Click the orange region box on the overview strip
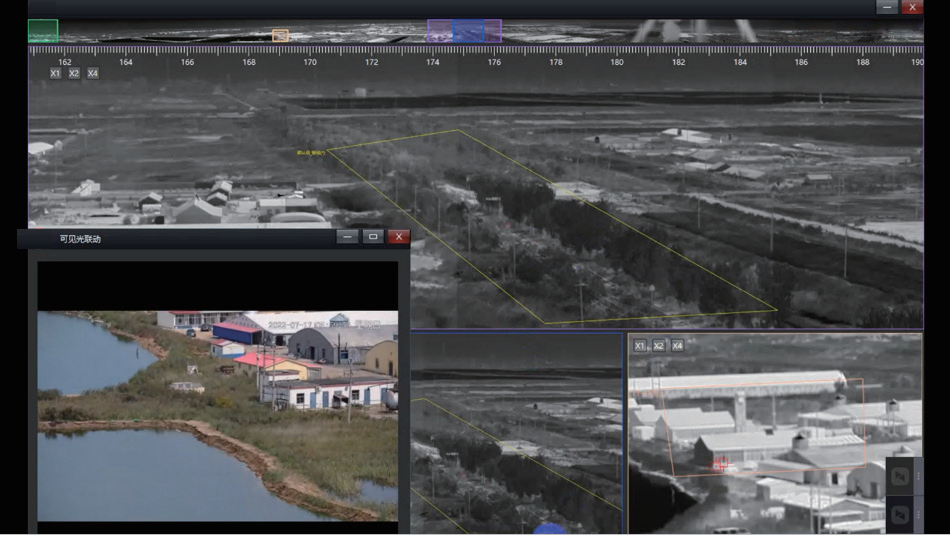The height and width of the screenshot is (535, 950). pos(280,36)
